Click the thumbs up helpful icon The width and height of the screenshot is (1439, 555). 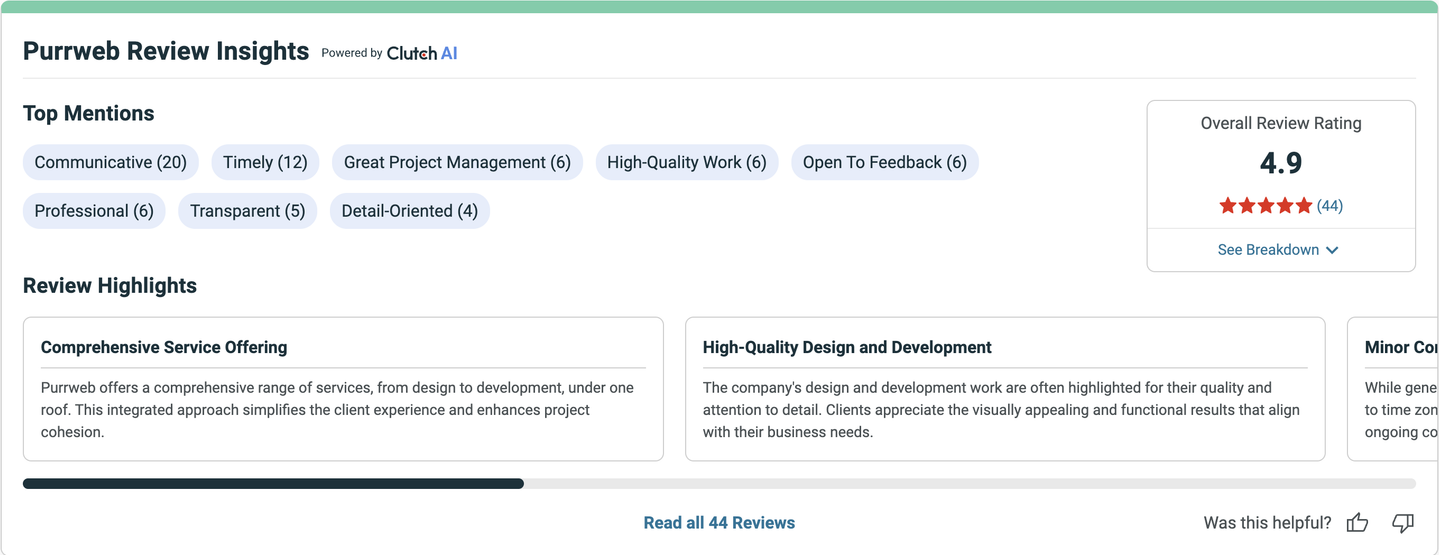point(1357,522)
